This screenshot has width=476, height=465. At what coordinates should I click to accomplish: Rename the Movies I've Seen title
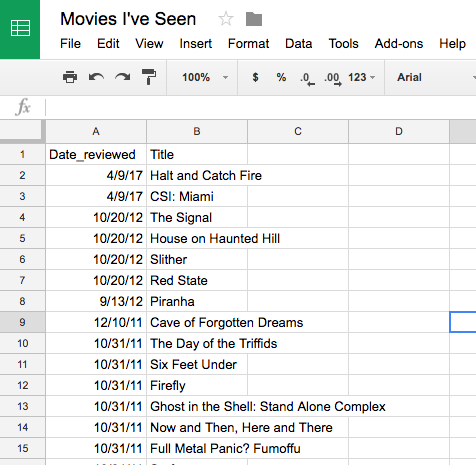(128, 19)
